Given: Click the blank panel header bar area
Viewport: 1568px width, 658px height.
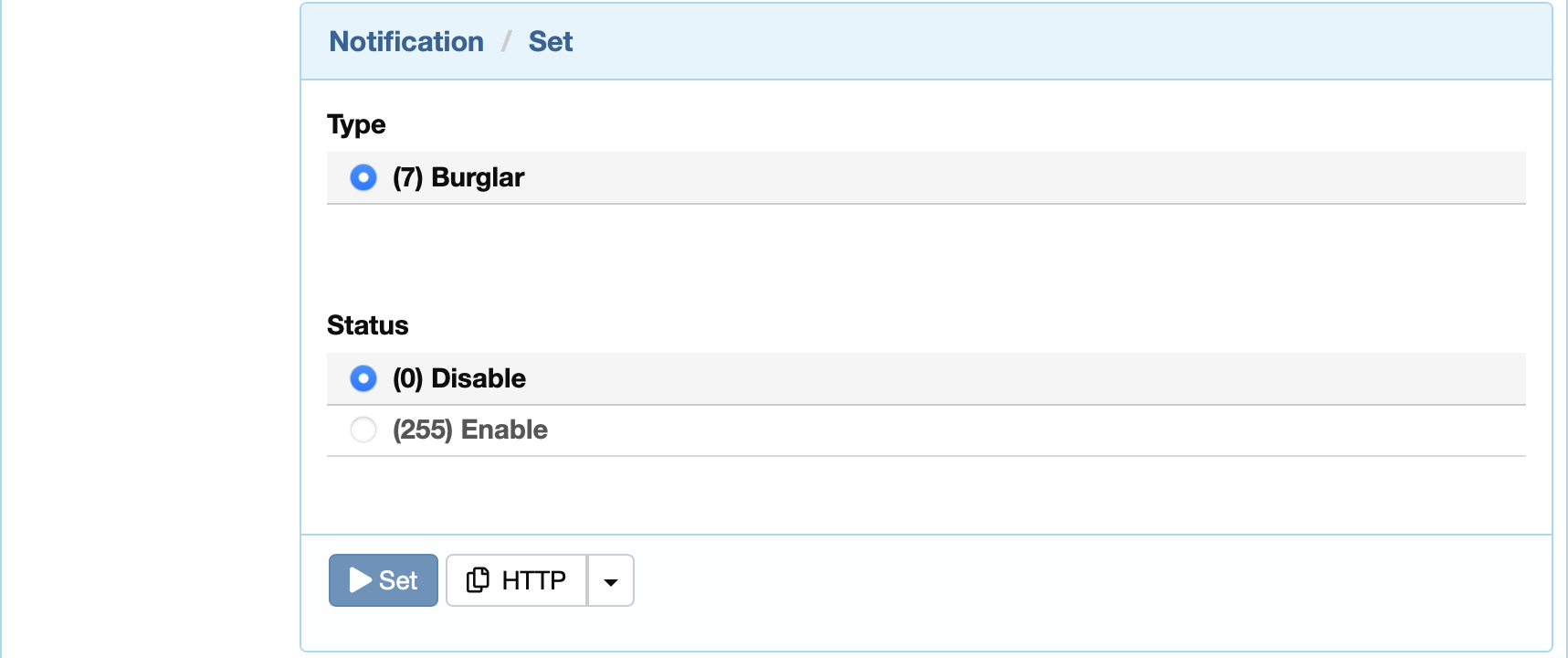Looking at the screenshot, I should click(1050, 41).
